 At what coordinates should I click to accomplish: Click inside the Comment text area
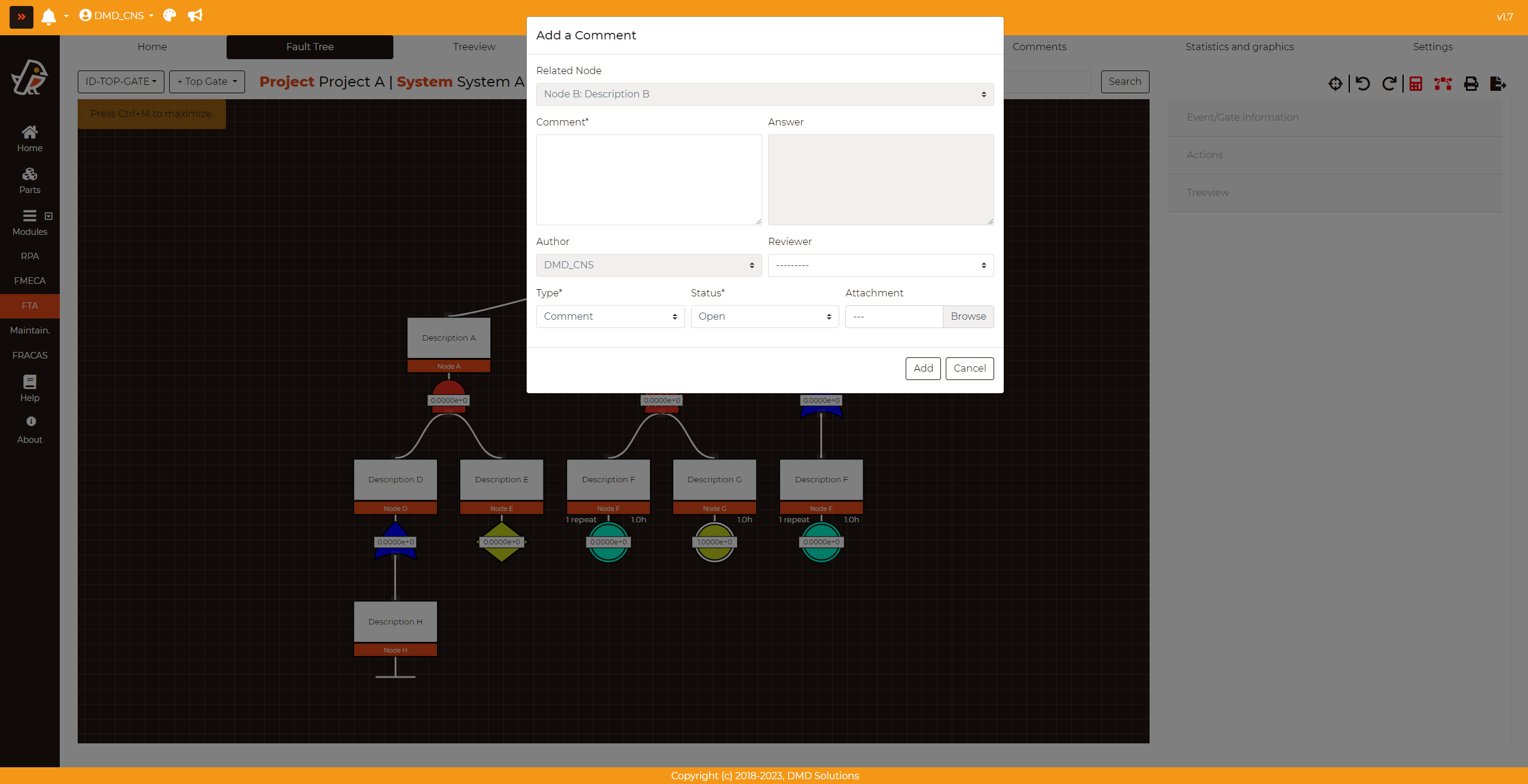click(x=649, y=179)
